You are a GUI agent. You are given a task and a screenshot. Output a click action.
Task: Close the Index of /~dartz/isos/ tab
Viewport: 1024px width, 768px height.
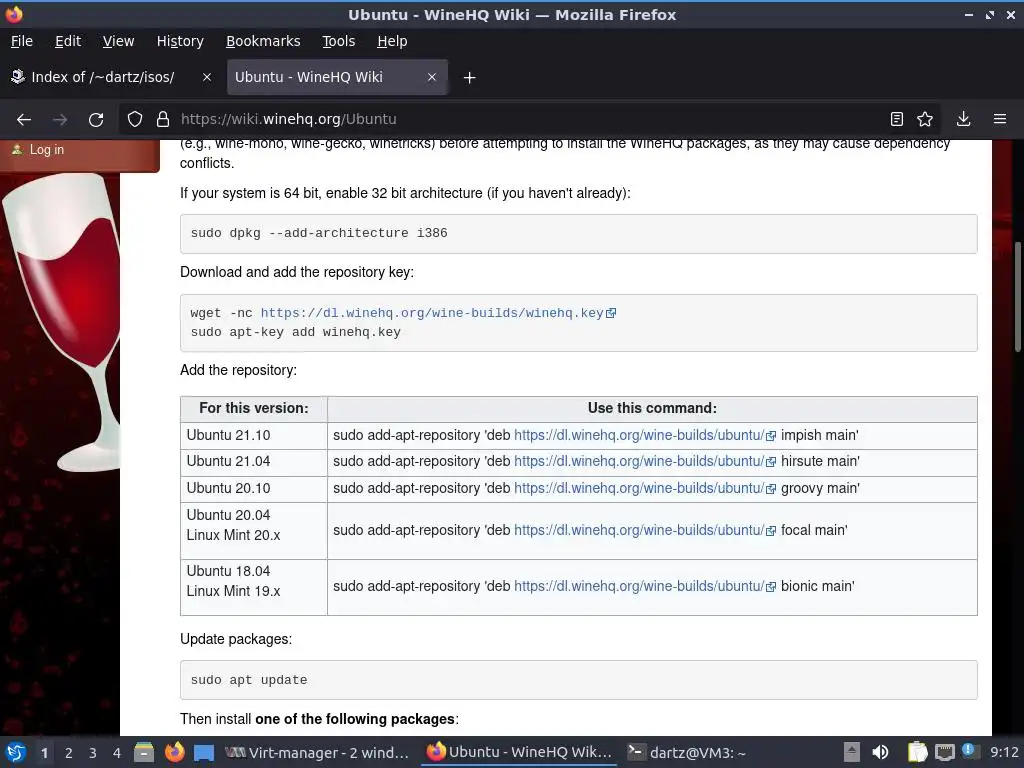pos(206,77)
